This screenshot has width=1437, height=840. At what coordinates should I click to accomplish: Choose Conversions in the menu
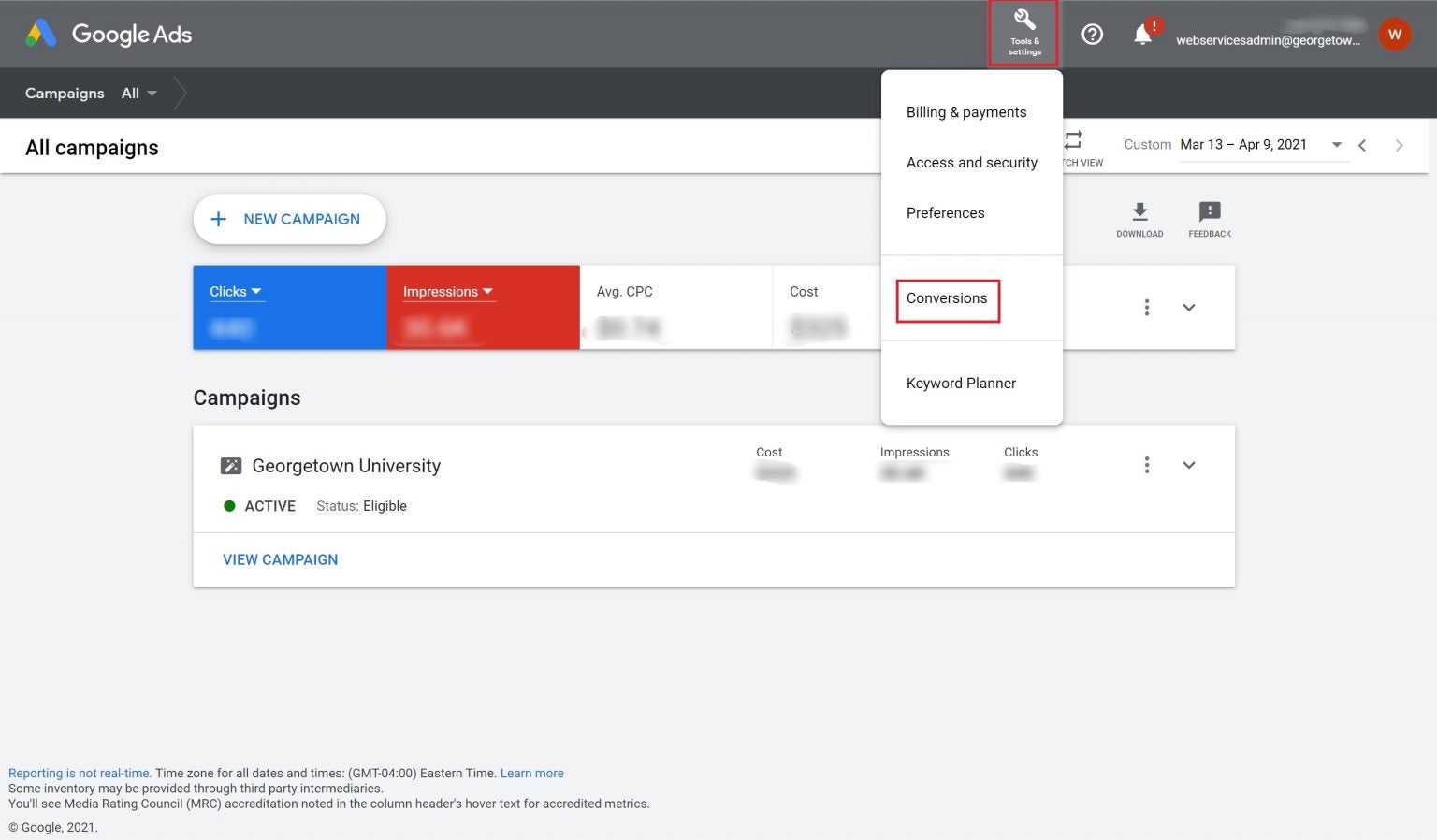coord(947,298)
